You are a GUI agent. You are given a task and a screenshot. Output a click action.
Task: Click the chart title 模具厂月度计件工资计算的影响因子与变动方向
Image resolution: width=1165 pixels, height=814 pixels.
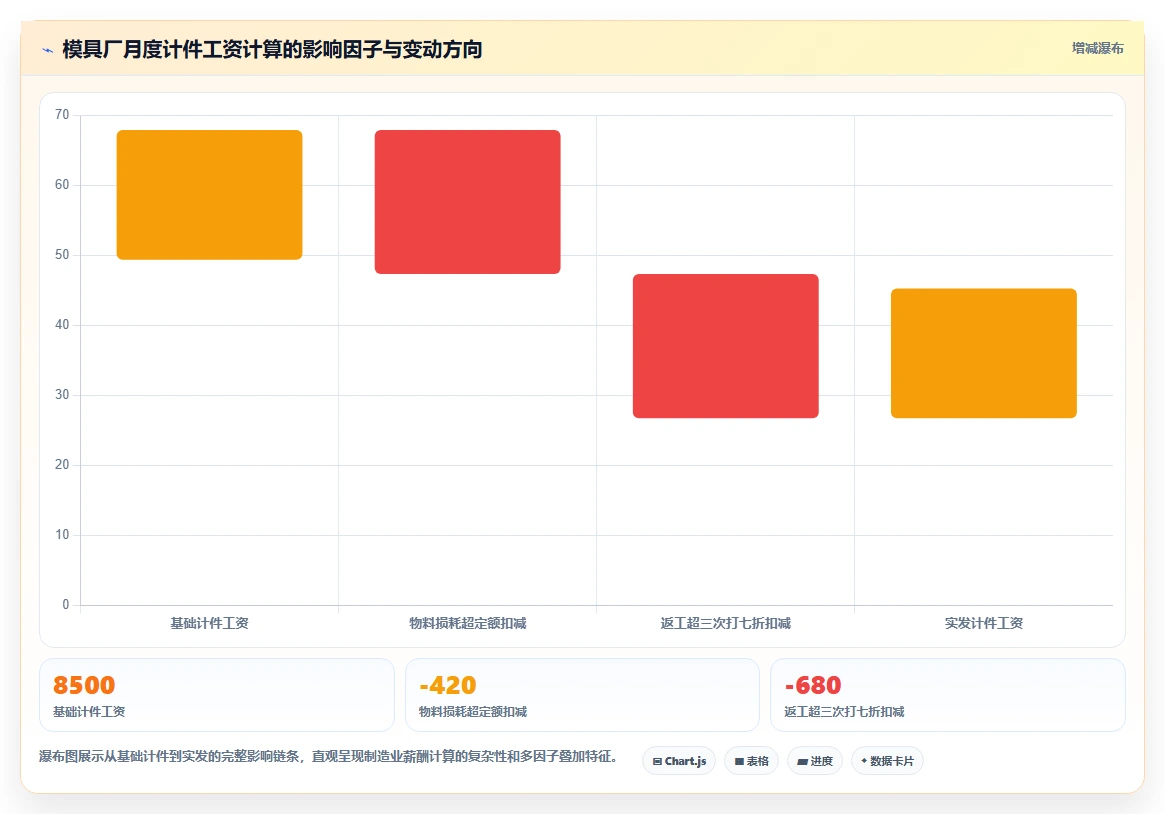(x=272, y=50)
